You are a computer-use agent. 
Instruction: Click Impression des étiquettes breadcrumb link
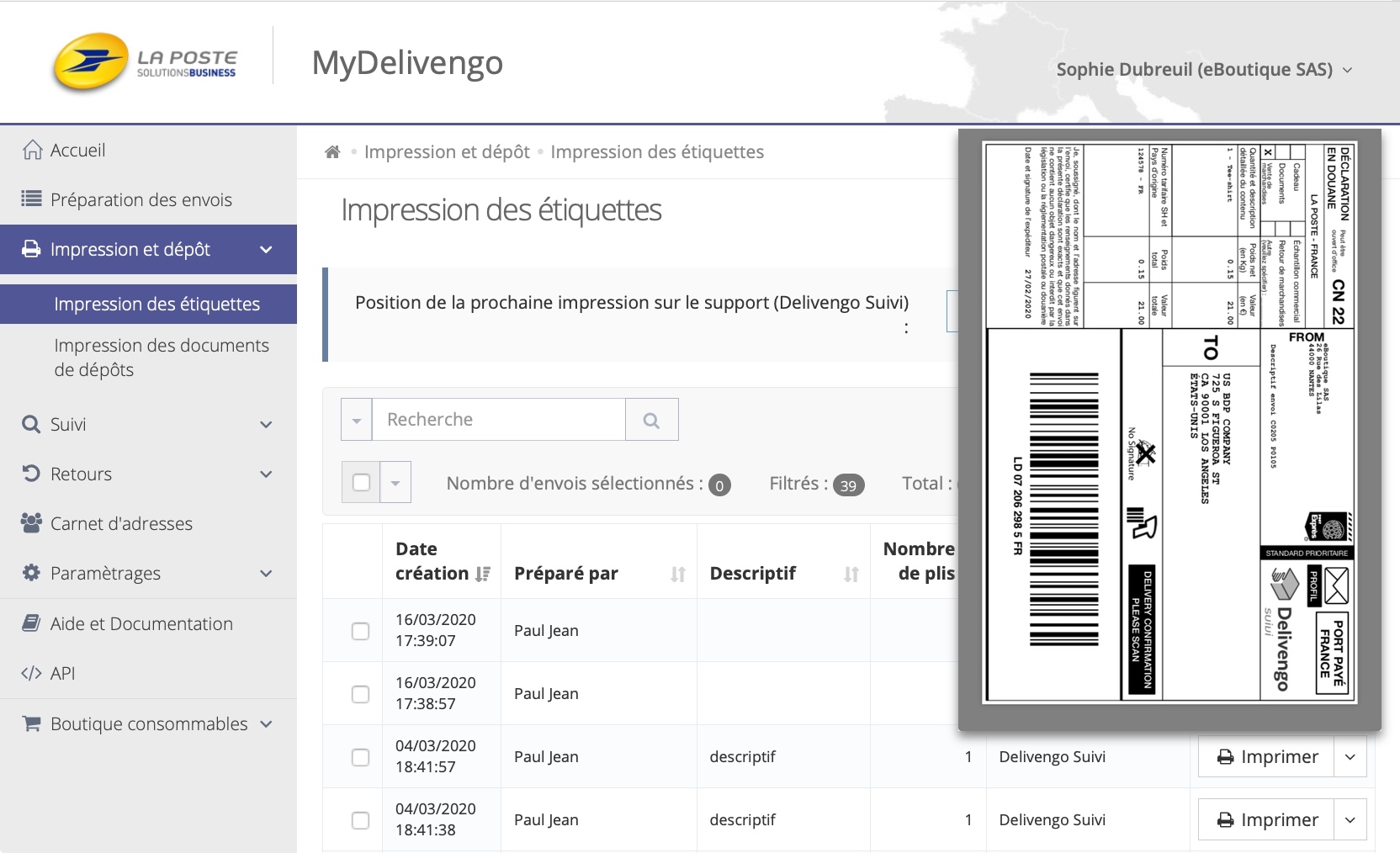pos(657,152)
